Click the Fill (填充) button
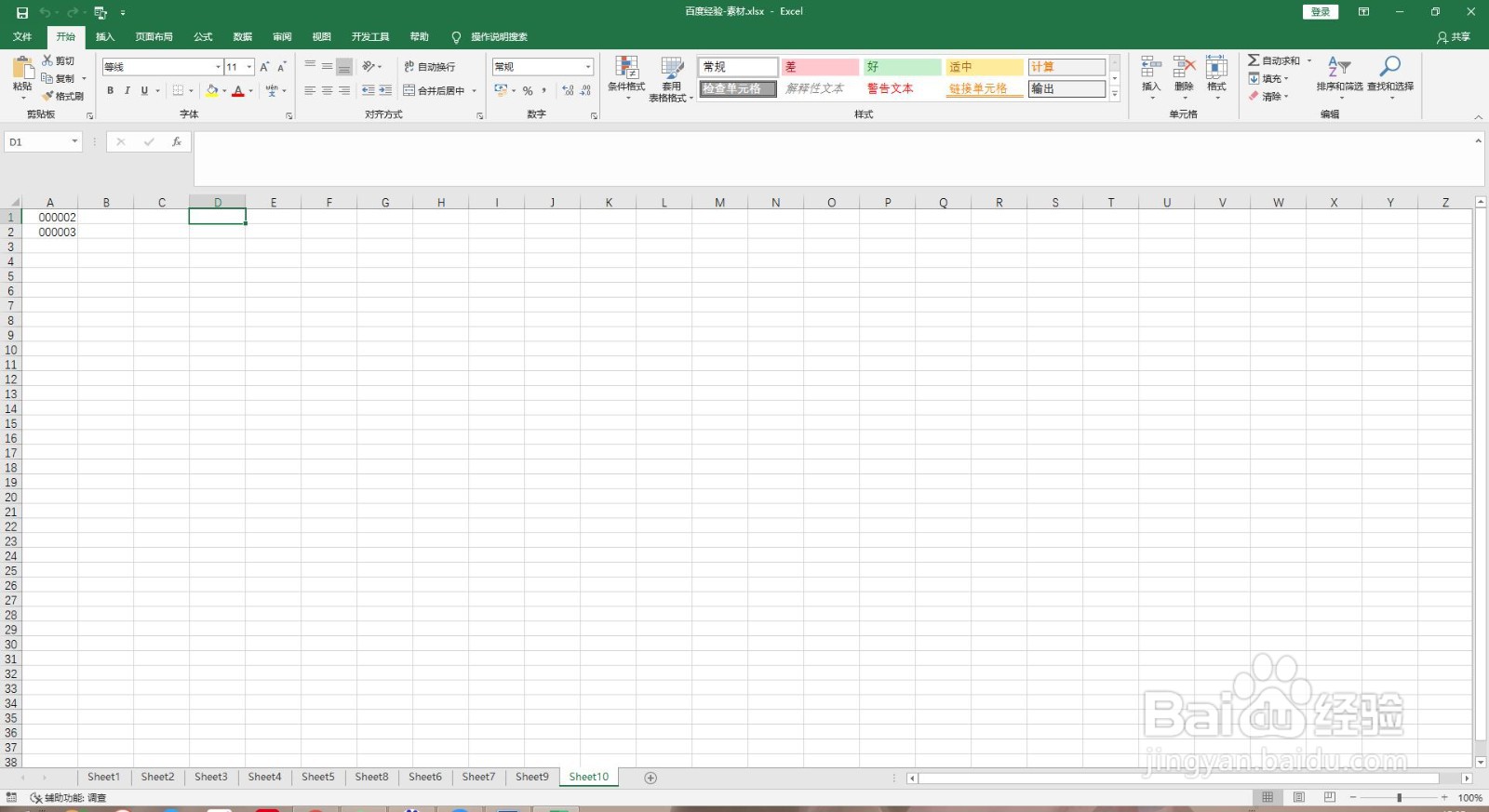This screenshot has height=812, width=1489. pos(1268,79)
